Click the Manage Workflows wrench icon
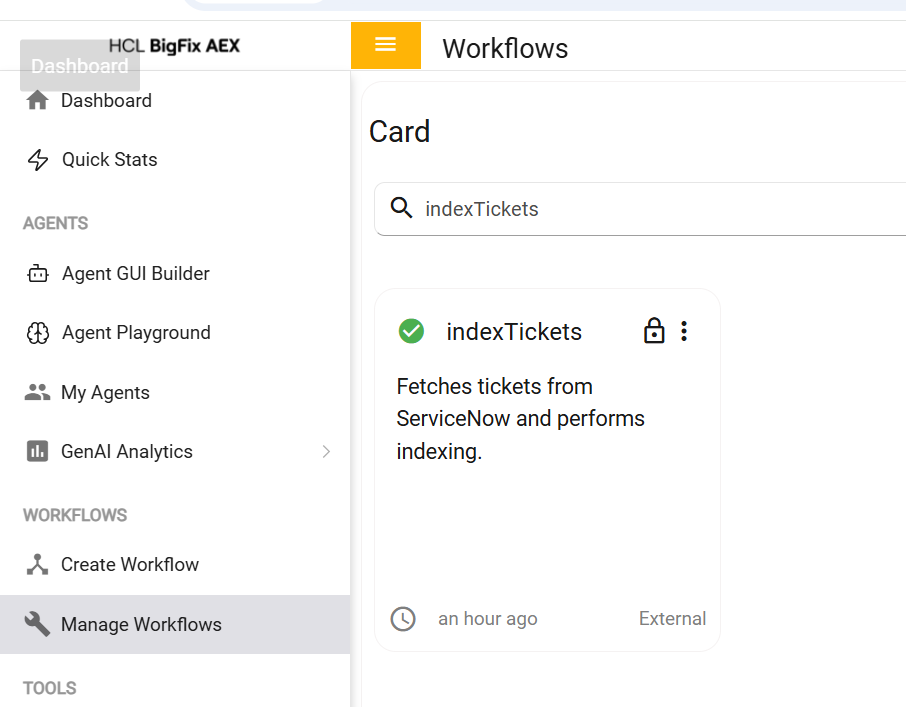The height and width of the screenshot is (707, 906). [x=37, y=625]
